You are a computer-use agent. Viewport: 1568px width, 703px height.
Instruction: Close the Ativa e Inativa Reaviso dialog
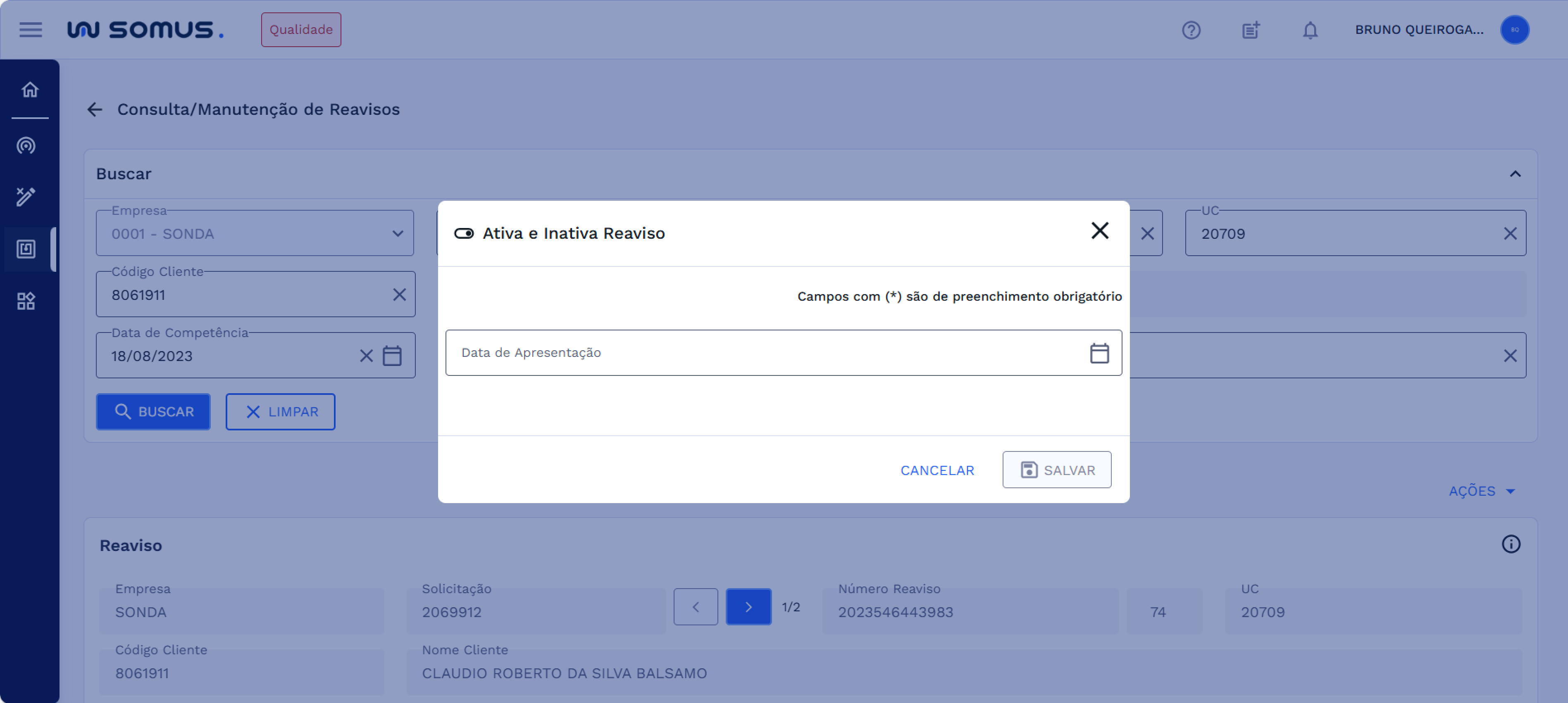1099,230
